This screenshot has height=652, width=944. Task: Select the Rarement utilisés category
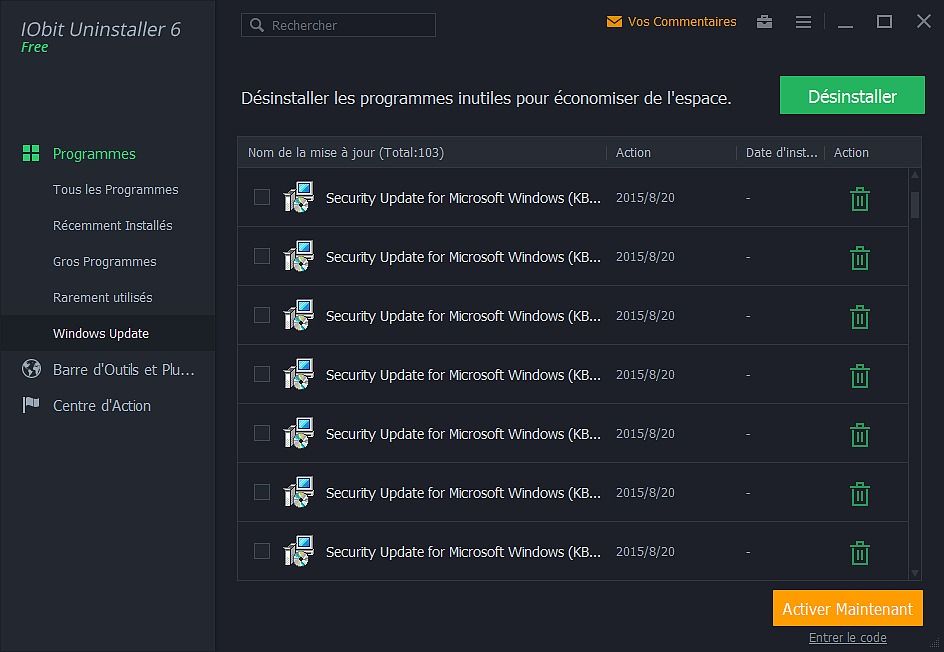click(102, 298)
